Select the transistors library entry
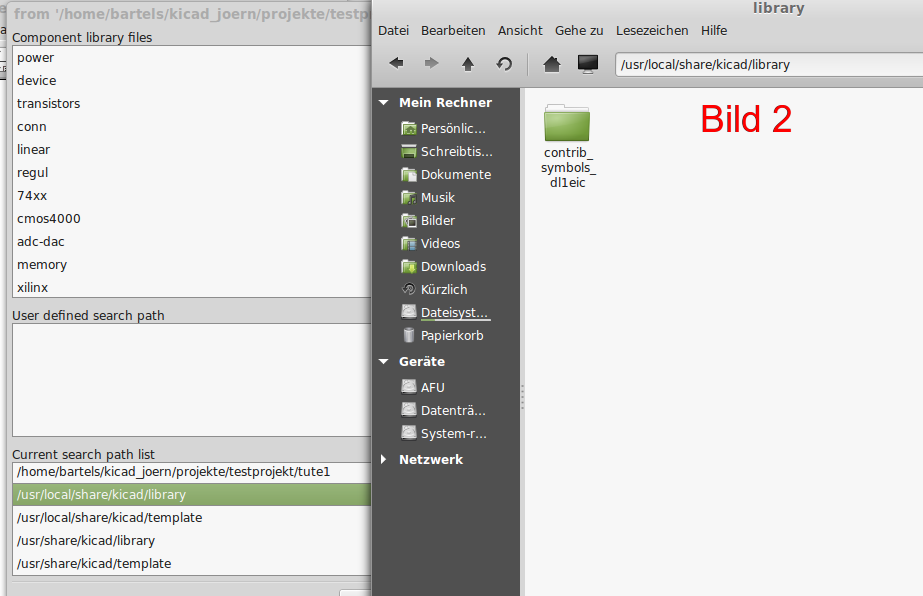 191,104
